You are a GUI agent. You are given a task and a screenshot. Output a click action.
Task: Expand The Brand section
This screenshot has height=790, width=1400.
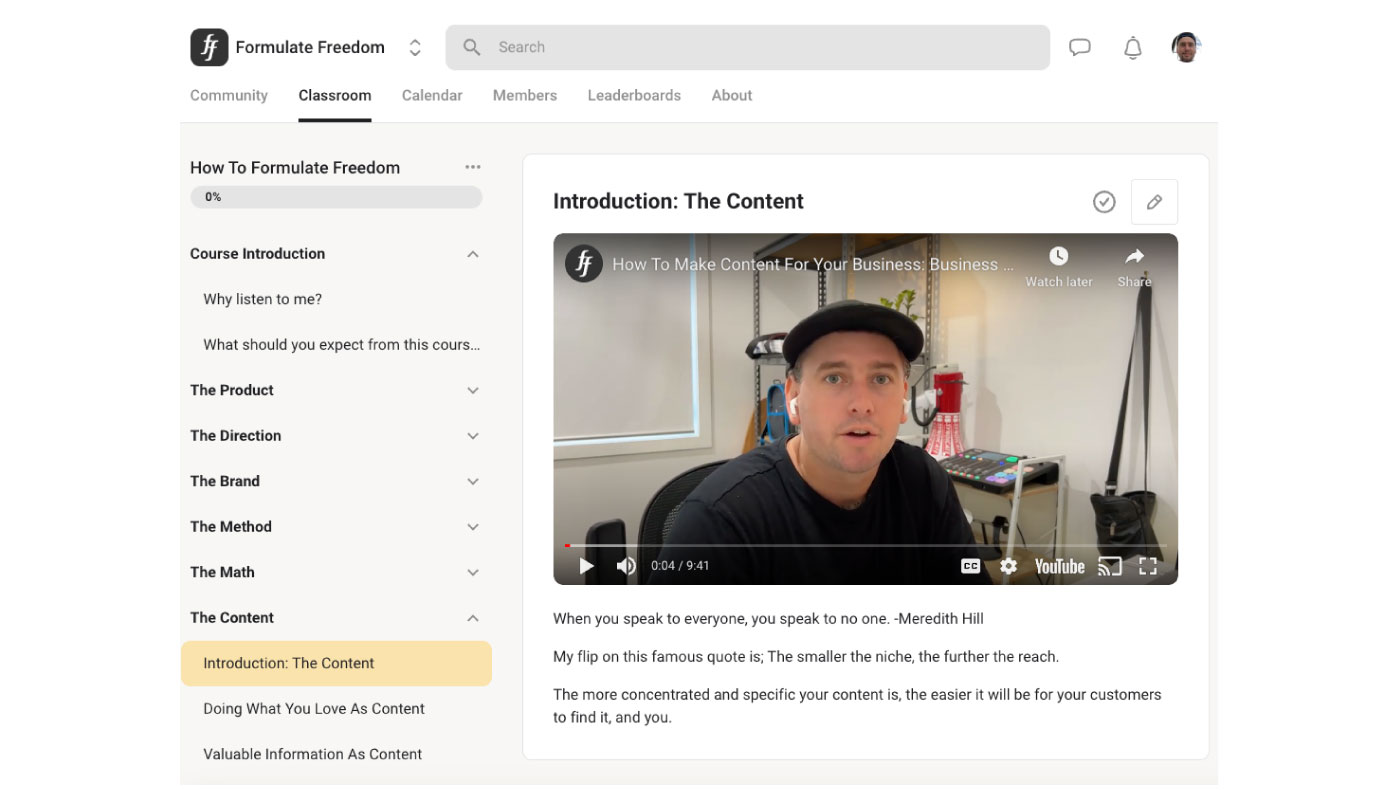point(473,481)
